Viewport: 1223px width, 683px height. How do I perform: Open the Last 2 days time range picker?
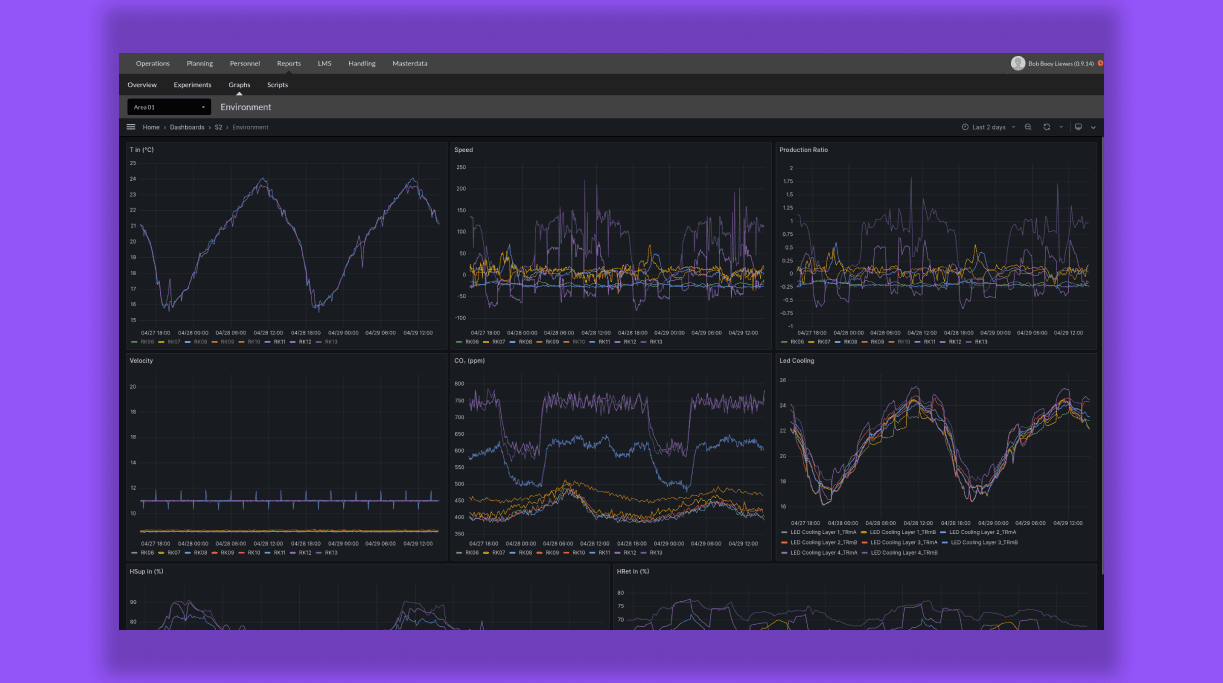click(x=989, y=127)
